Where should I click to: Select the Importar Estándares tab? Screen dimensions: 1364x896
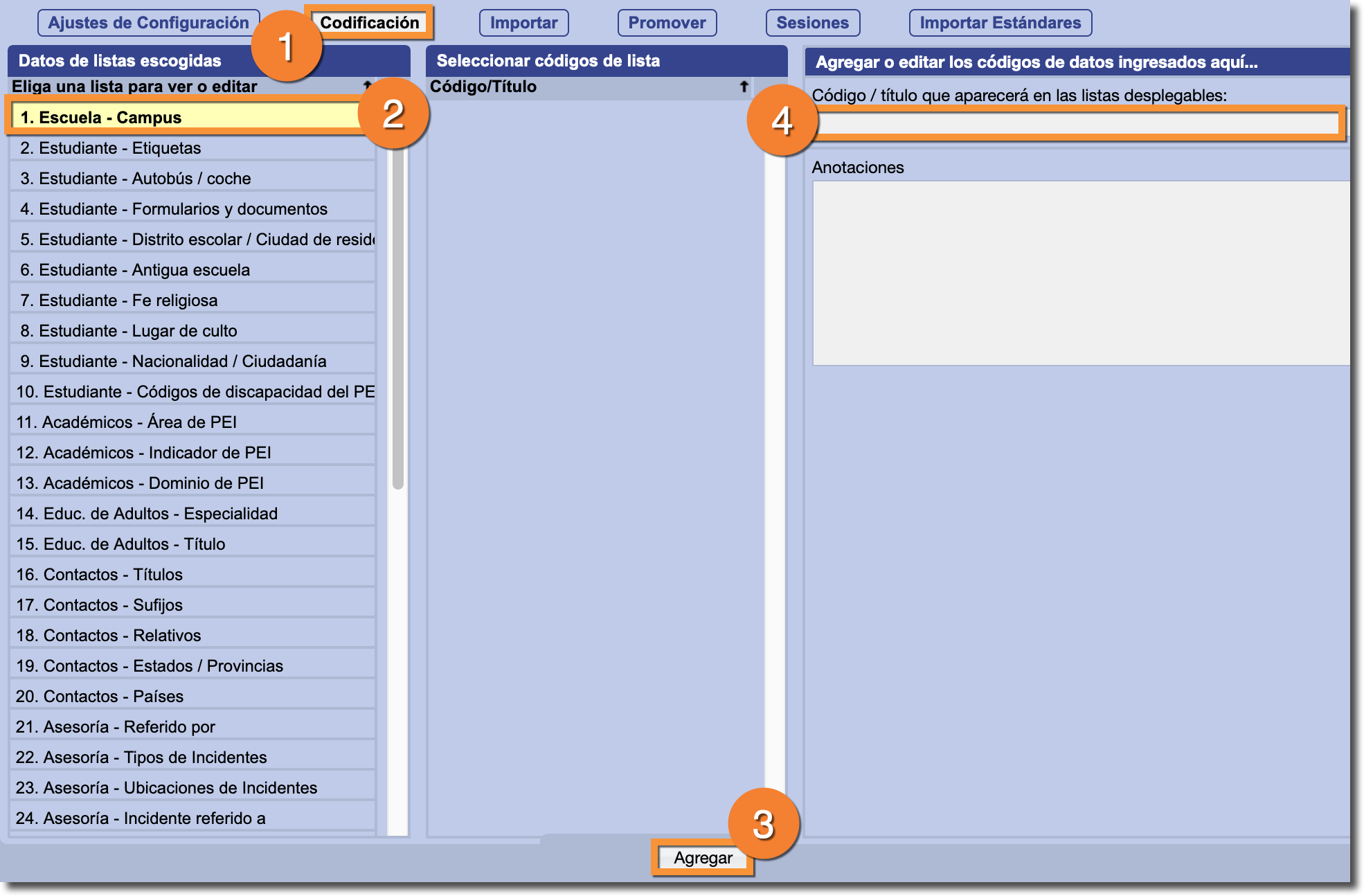1000,23
